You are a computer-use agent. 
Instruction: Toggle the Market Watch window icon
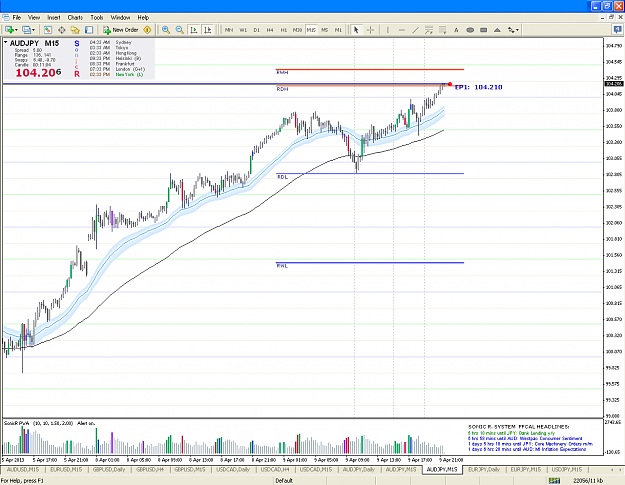coord(48,30)
